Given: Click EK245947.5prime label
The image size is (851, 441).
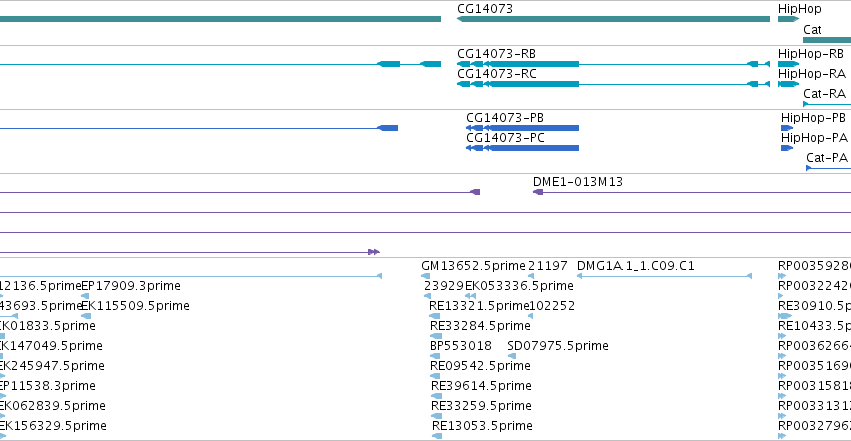Looking at the screenshot, I should (52, 366).
